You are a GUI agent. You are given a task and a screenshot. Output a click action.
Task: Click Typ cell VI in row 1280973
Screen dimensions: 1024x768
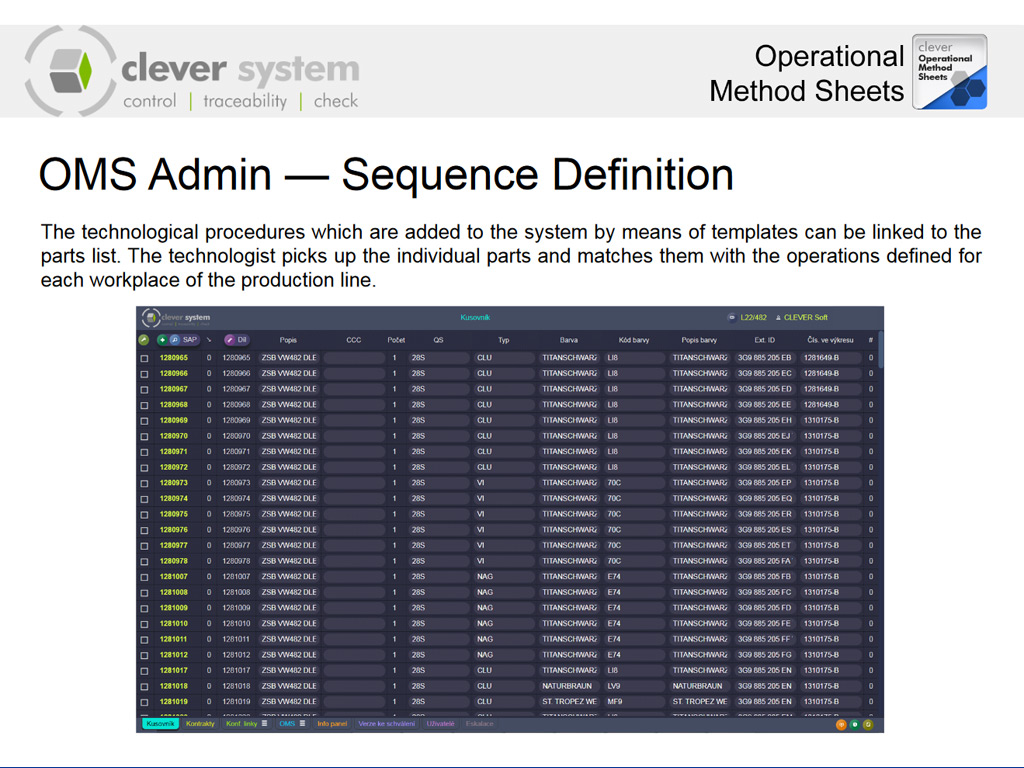coord(504,483)
